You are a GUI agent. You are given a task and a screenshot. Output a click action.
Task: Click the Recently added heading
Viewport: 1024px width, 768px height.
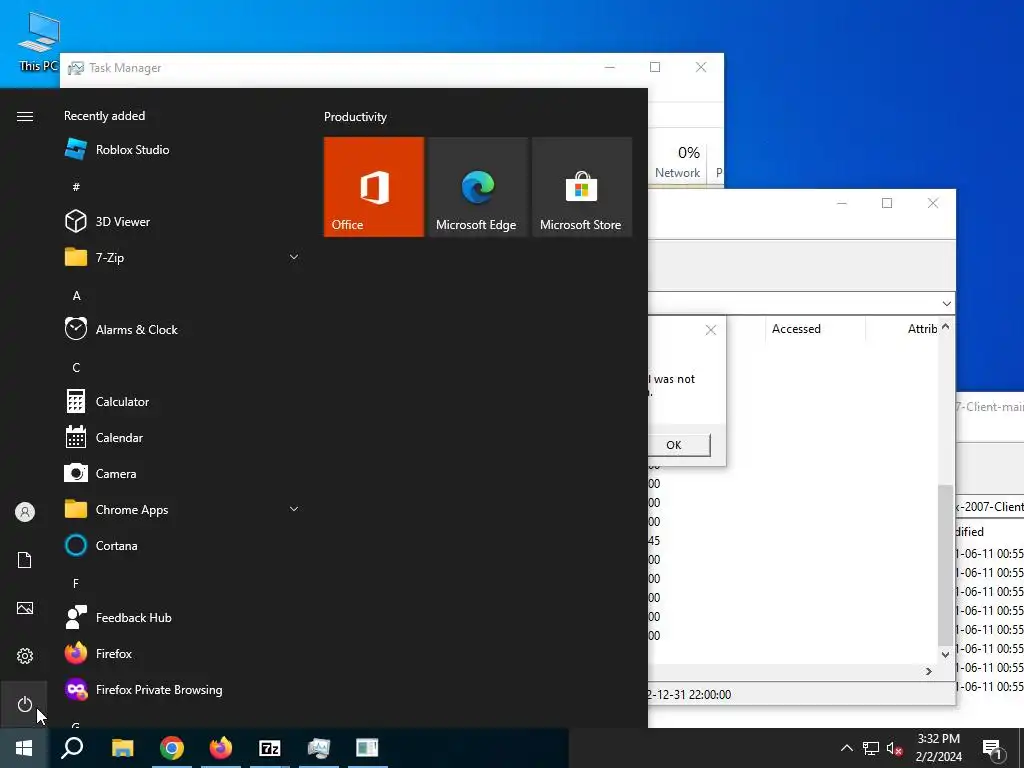[104, 116]
